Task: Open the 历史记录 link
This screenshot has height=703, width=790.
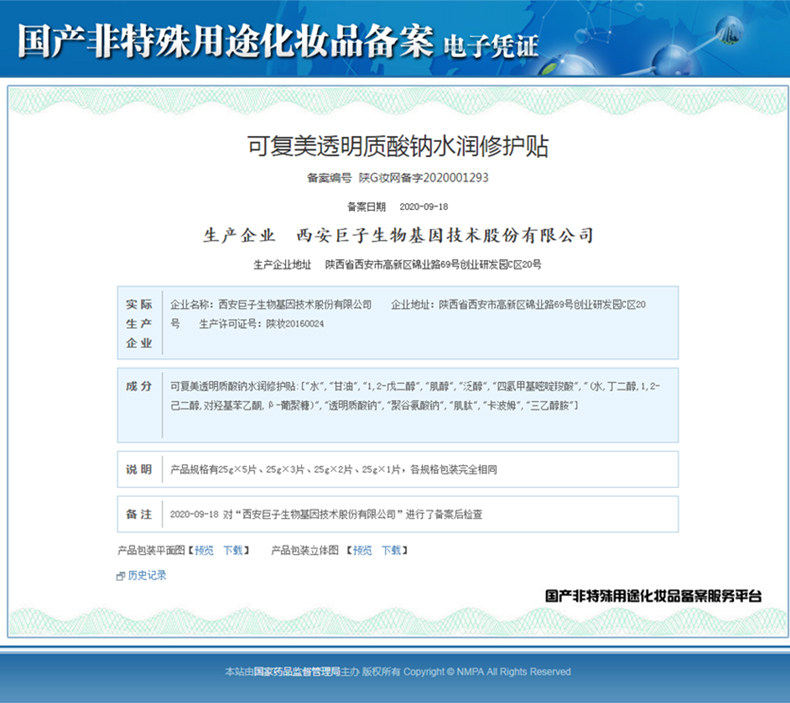Action: click(x=147, y=575)
